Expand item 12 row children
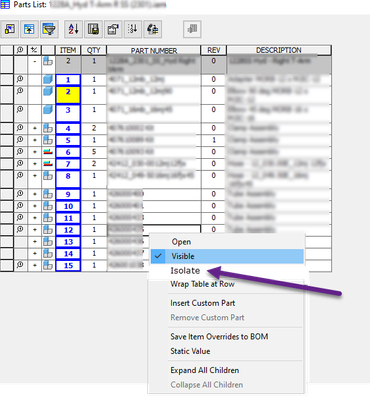 35,230
